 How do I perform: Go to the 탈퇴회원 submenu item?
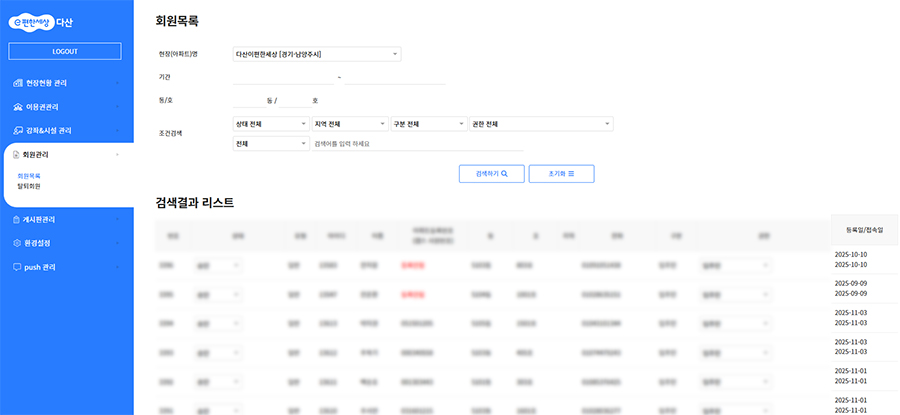point(29,186)
